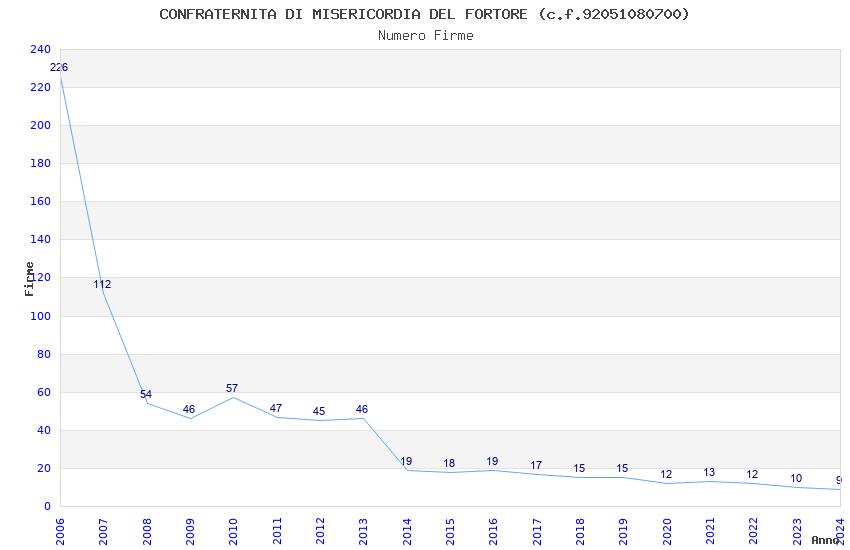Pick the data value 19 for 2014
This screenshot has height=550, width=850.
(406, 461)
